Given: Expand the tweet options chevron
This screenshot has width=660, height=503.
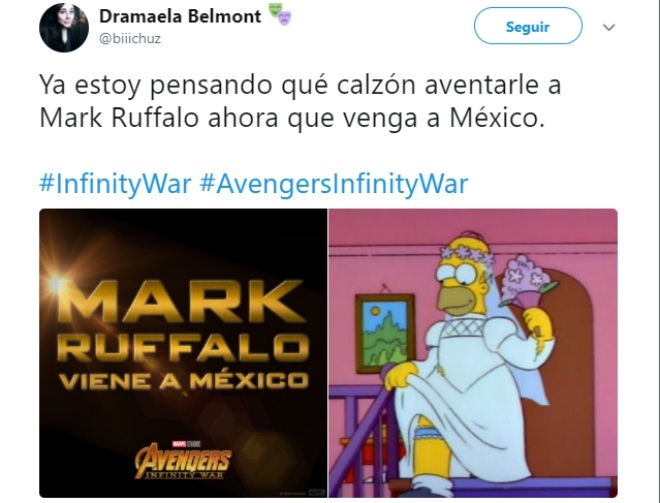Looking at the screenshot, I should click(x=609, y=27).
